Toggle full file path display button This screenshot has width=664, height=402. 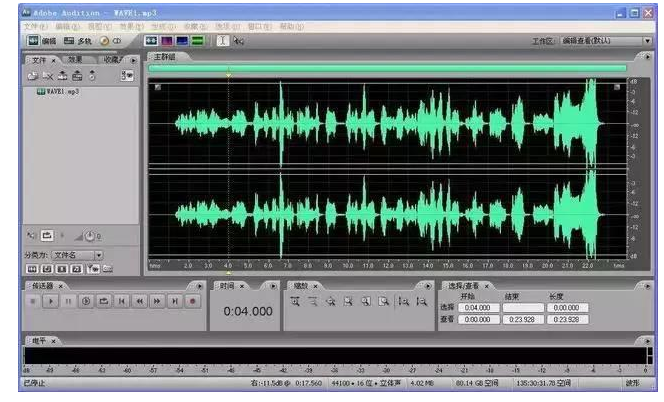108,269
